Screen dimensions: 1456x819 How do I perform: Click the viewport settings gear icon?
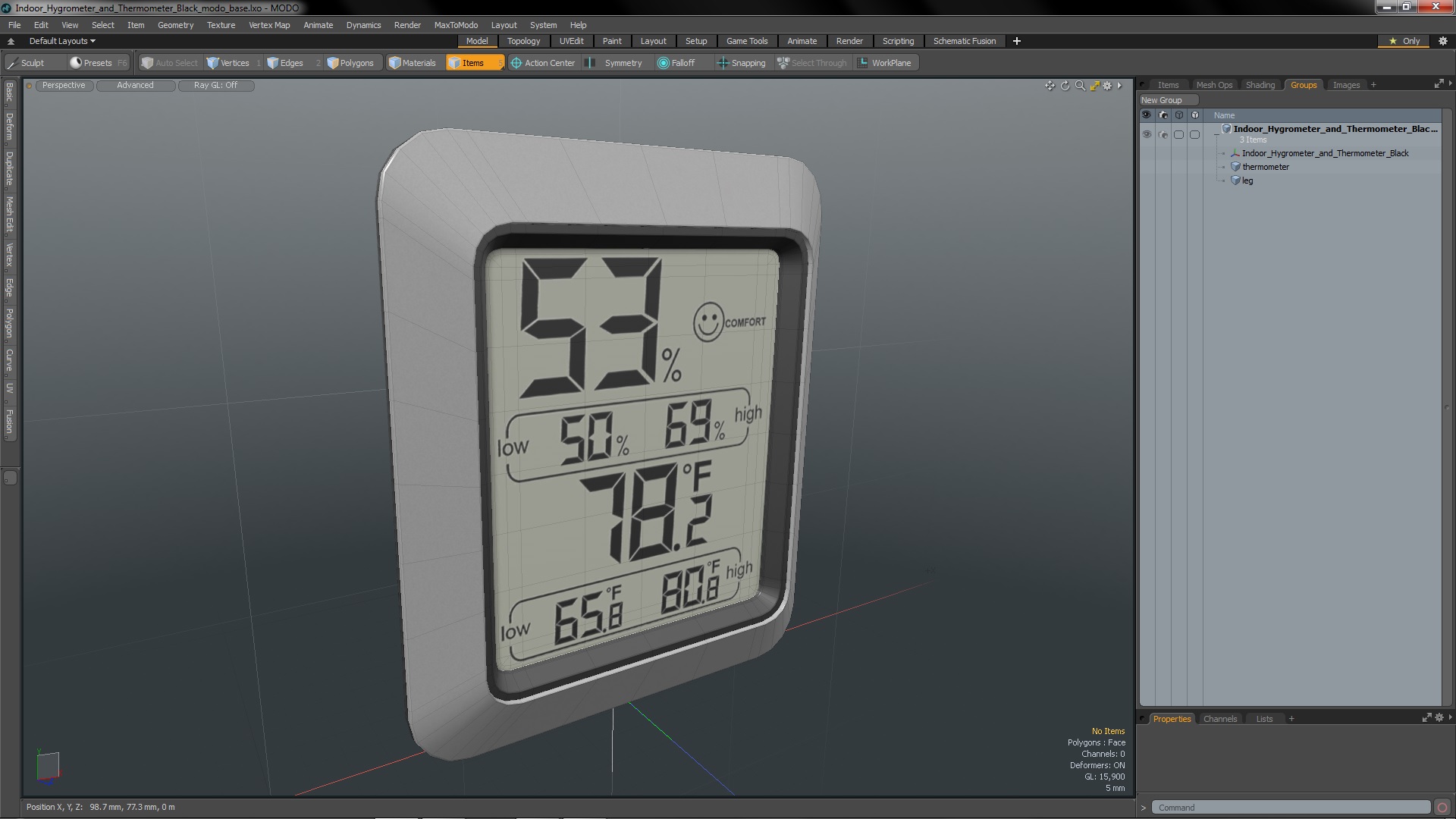pos(1107,86)
